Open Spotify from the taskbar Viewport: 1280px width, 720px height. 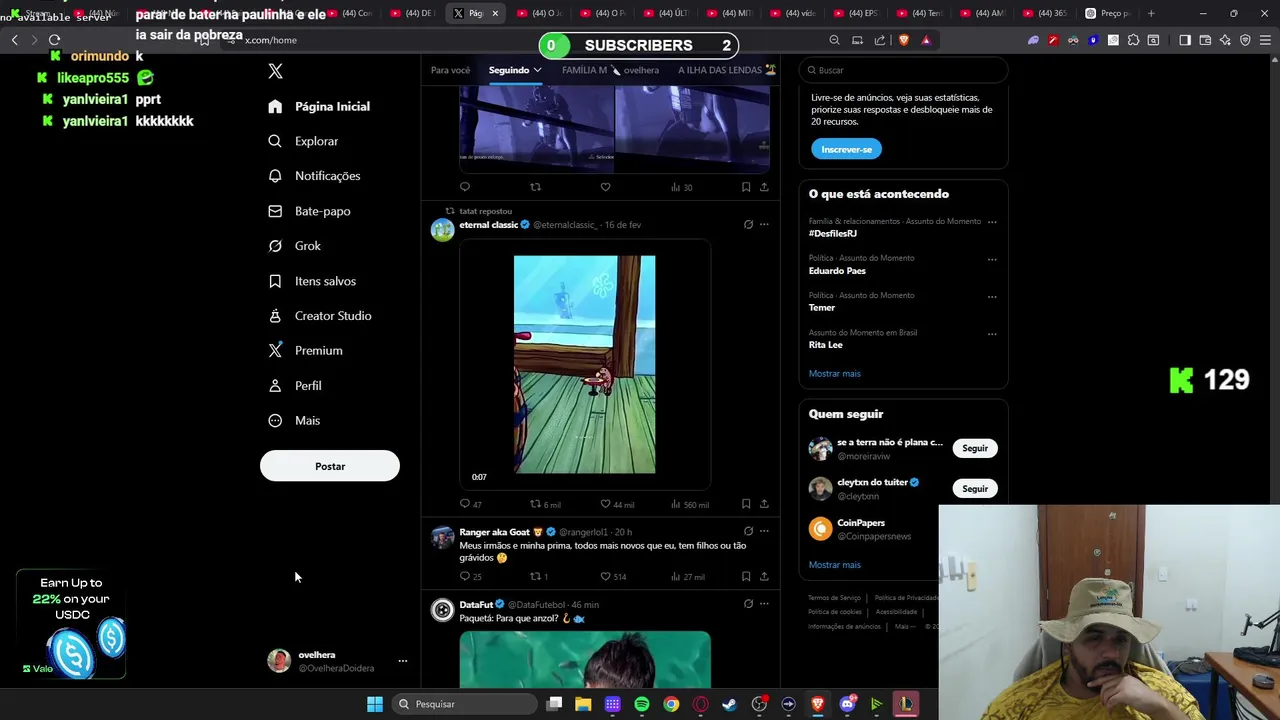642,704
